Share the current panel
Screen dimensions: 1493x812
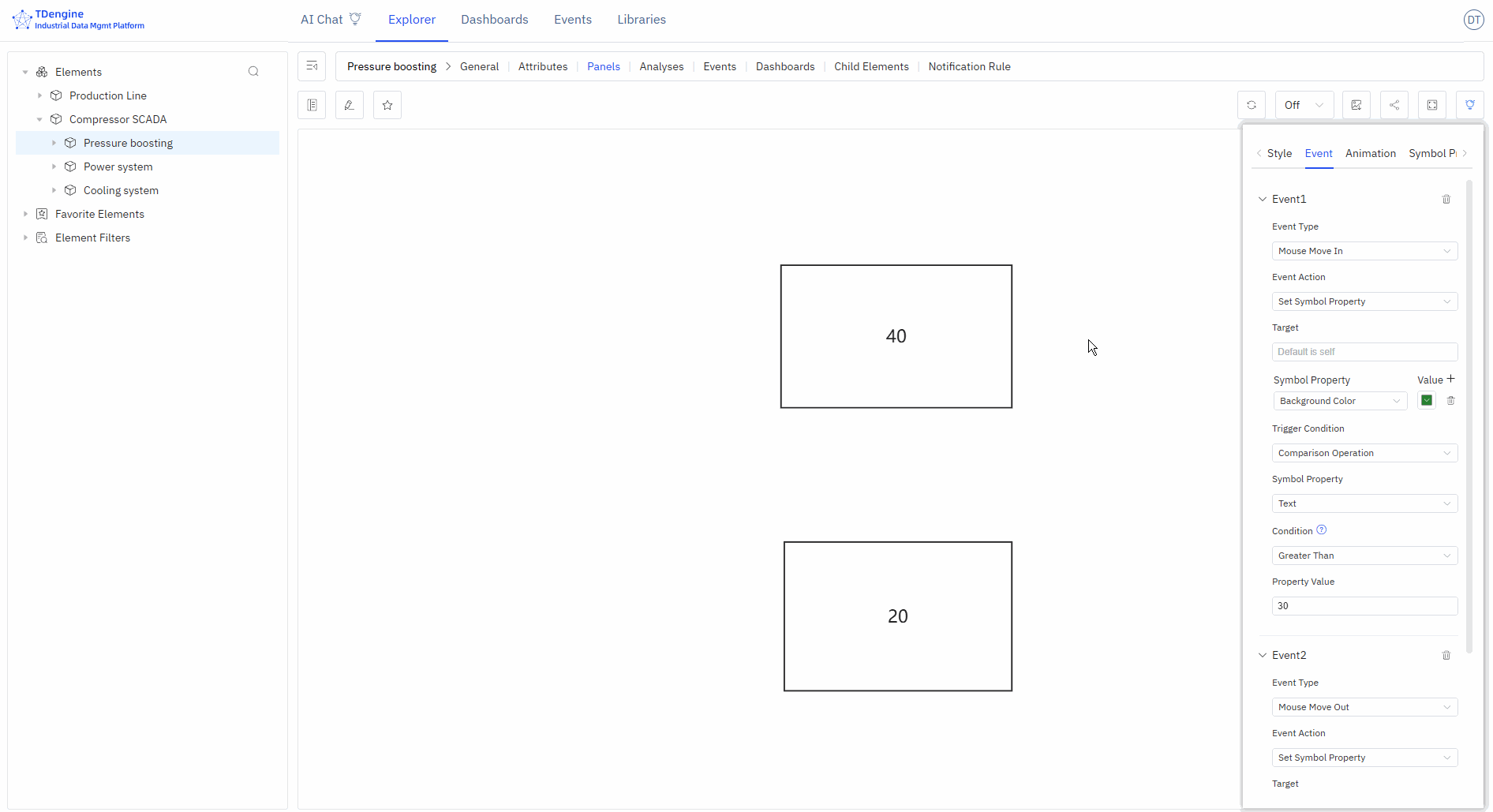[x=1394, y=104]
